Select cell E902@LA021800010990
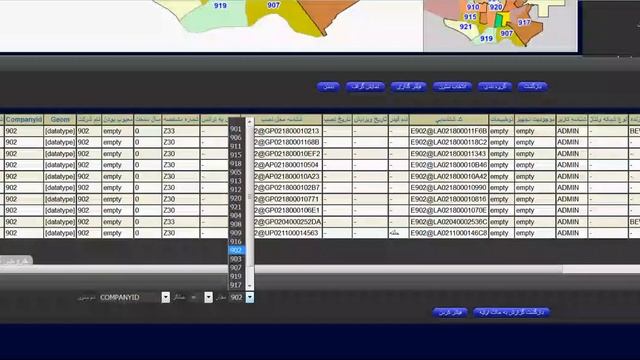The width and height of the screenshot is (640, 360). coord(449,188)
